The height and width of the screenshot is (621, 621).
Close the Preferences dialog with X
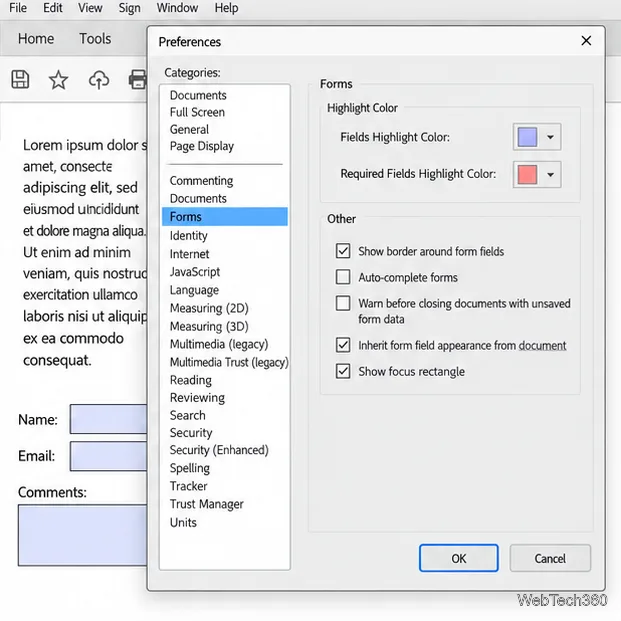coord(586,41)
